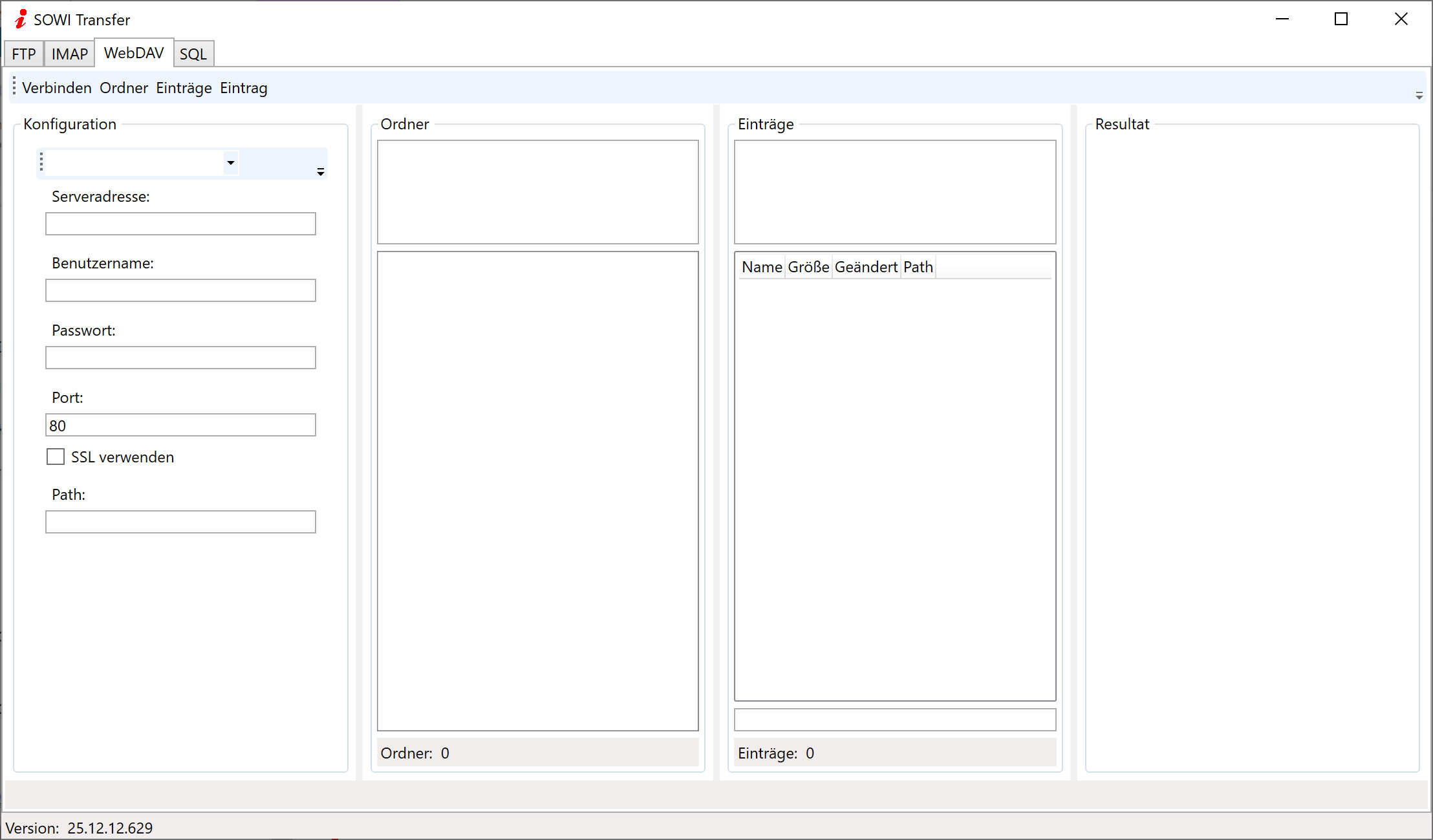1433x840 pixels.
Task: Enable the SSL verwenden checkbox
Action: [x=56, y=457]
